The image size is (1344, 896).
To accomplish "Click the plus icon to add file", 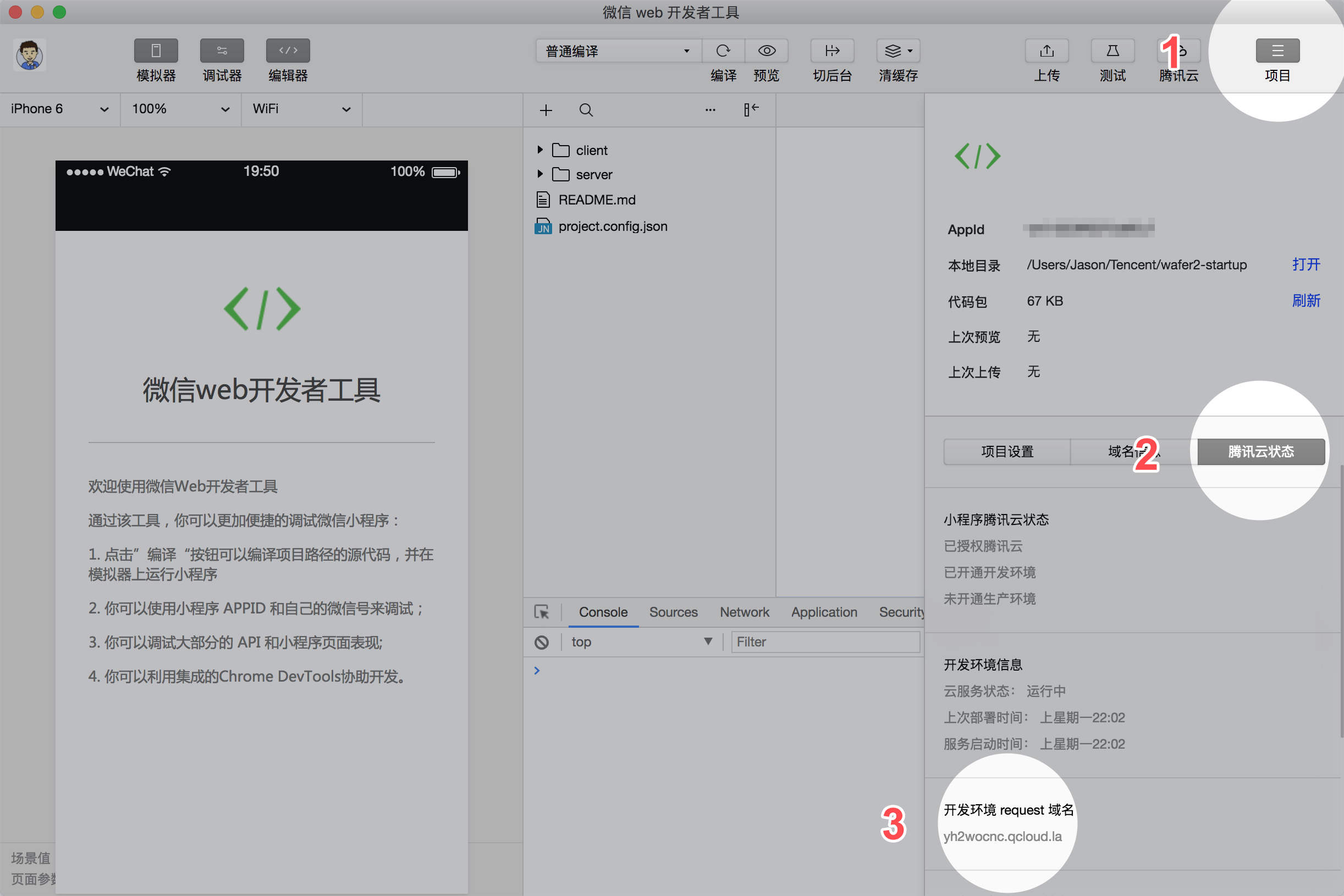I will pyautogui.click(x=546, y=110).
